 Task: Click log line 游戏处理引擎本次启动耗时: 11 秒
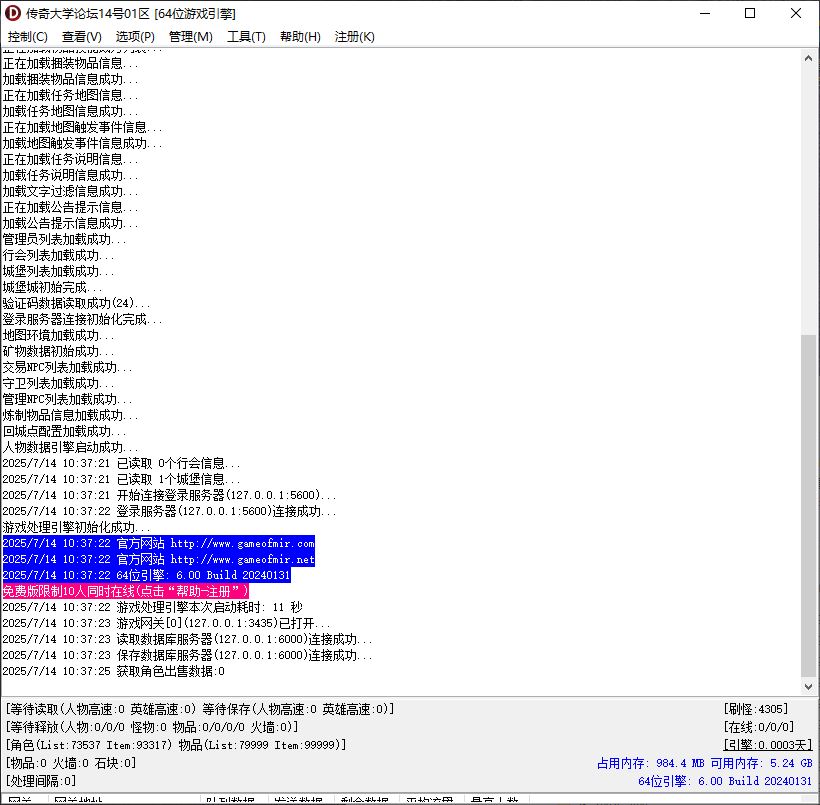153,607
